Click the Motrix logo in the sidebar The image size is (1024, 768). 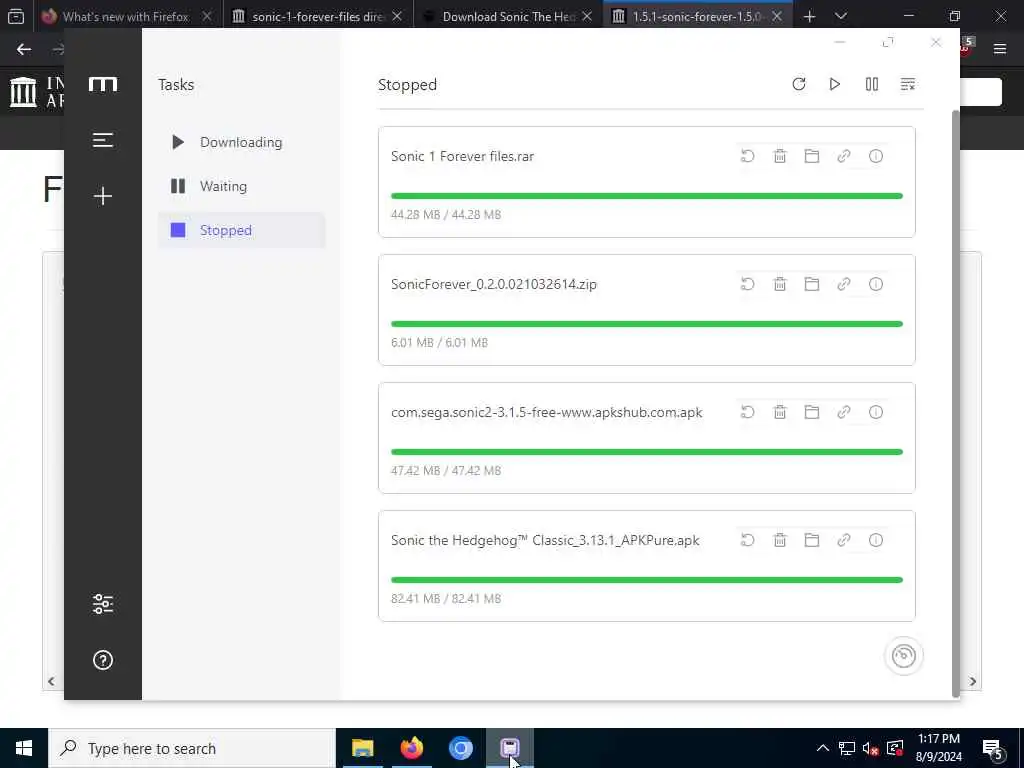[x=103, y=84]
